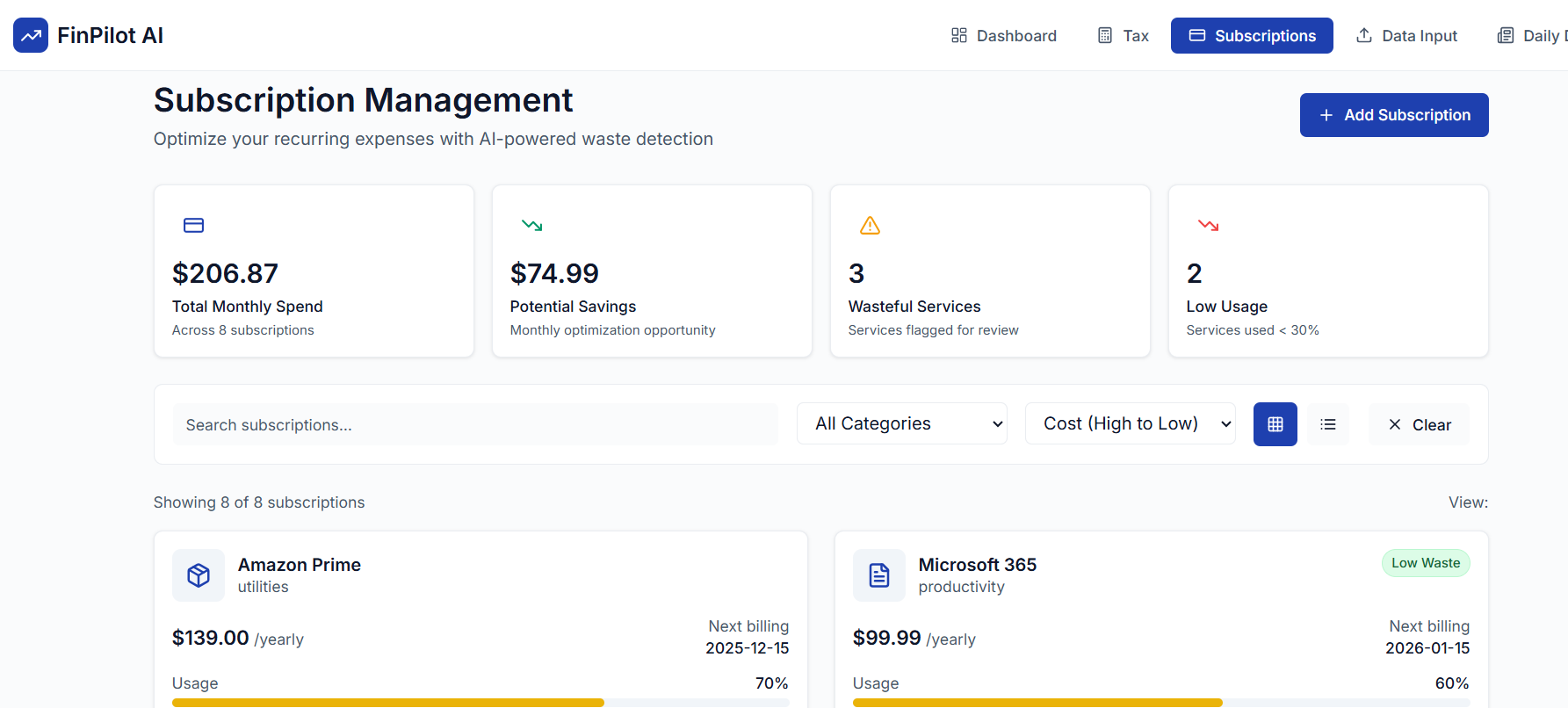Open the Cost (High to Low) sort dropdown
Viewport: 1568px width, 708px height.
pyautogui.click(x=1130, y=423)
